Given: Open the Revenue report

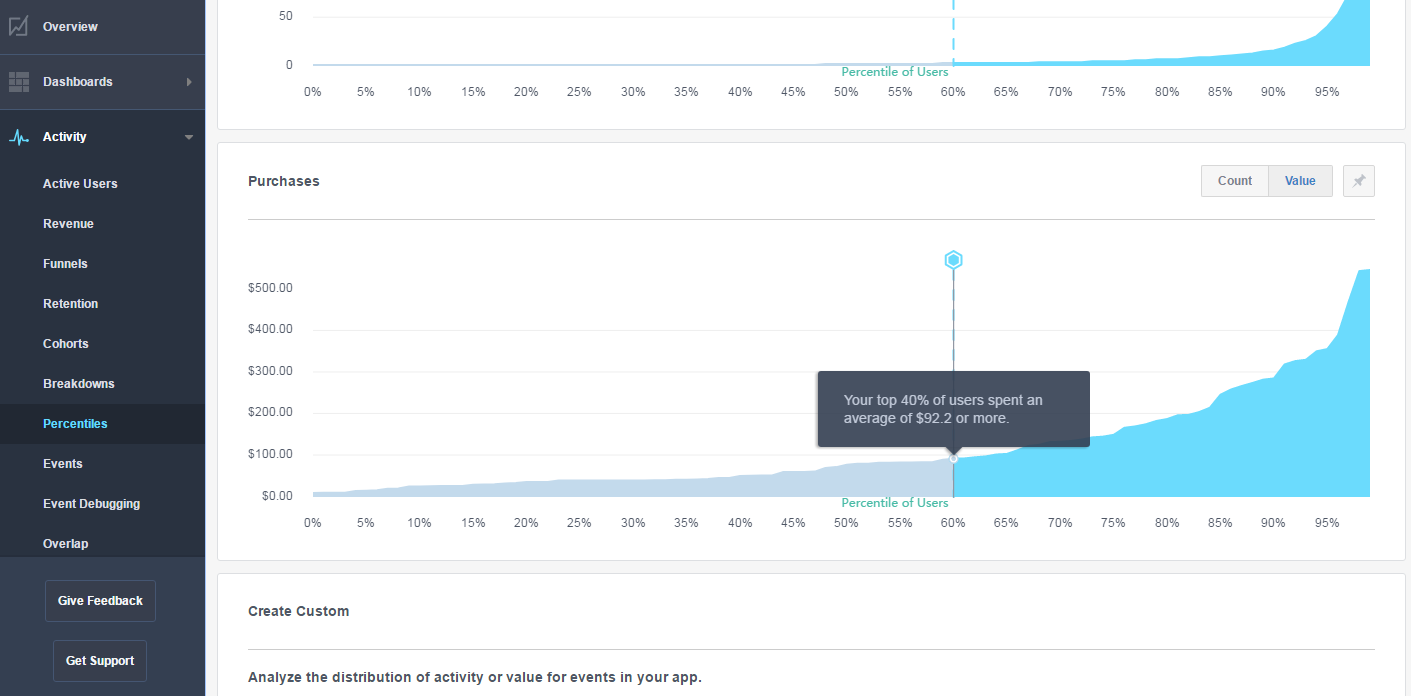Looking at the screenshot, I should (x=68, y=224).
